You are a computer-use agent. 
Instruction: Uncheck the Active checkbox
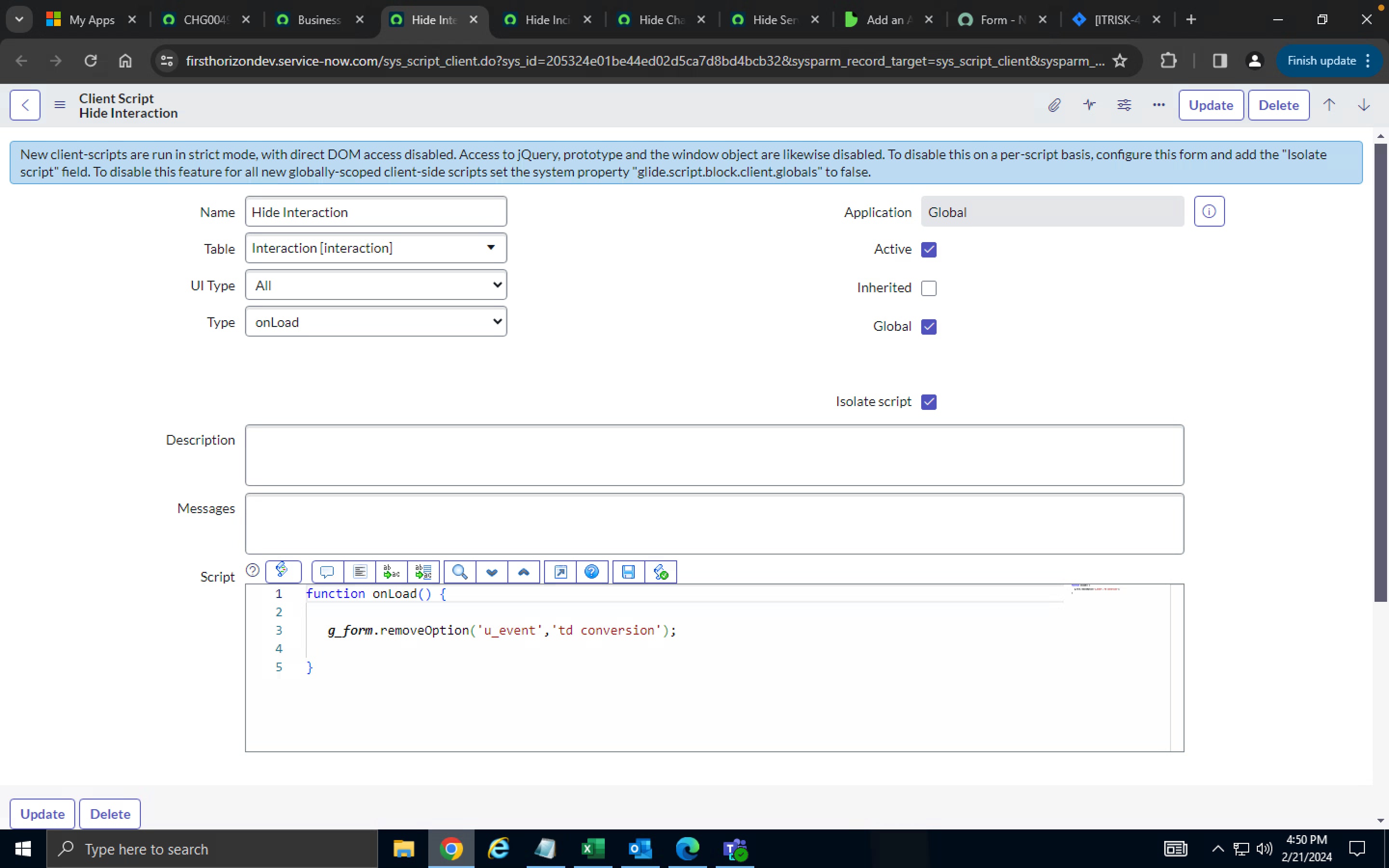point(928,249)
